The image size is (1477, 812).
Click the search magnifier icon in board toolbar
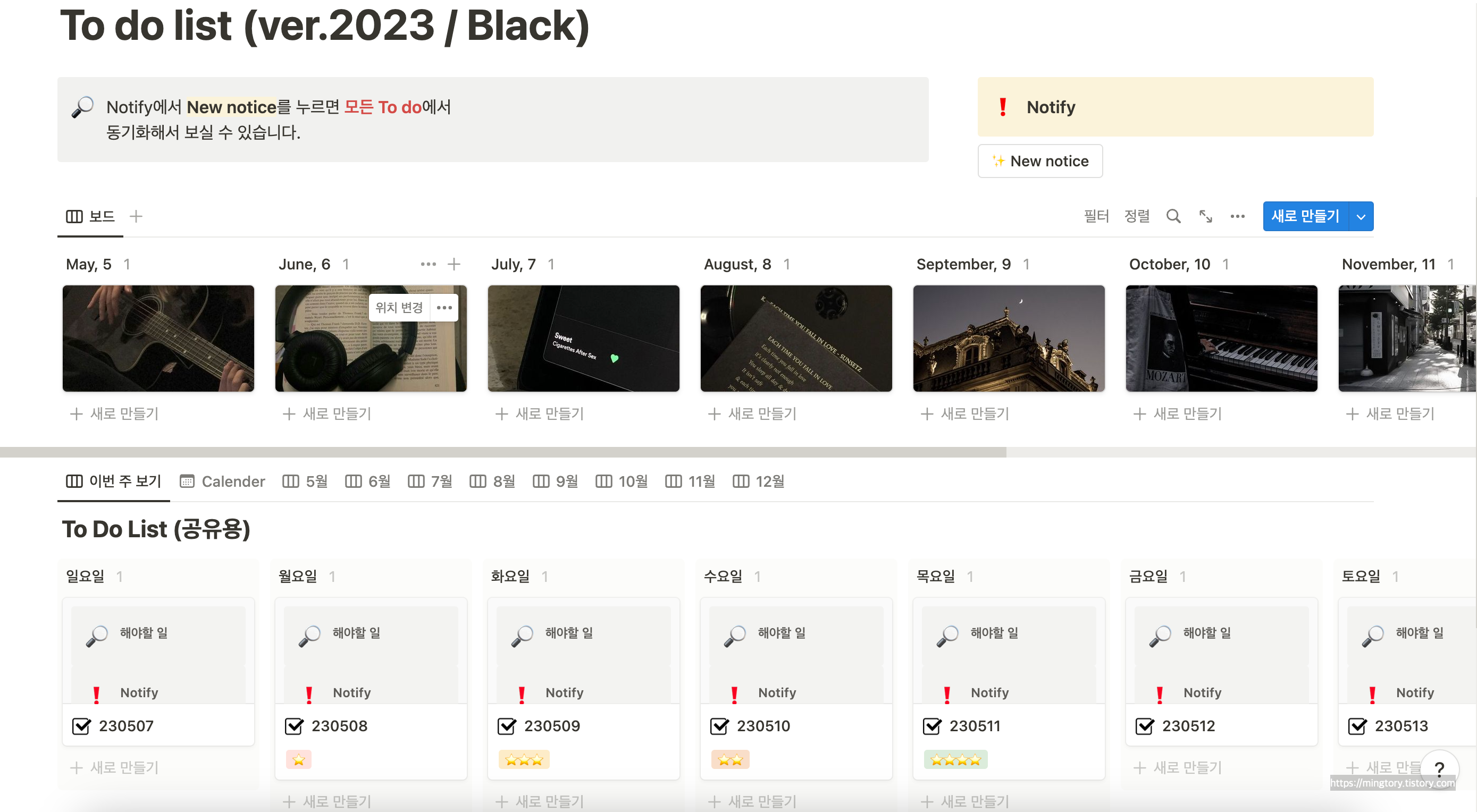(x=1173, y=216)
